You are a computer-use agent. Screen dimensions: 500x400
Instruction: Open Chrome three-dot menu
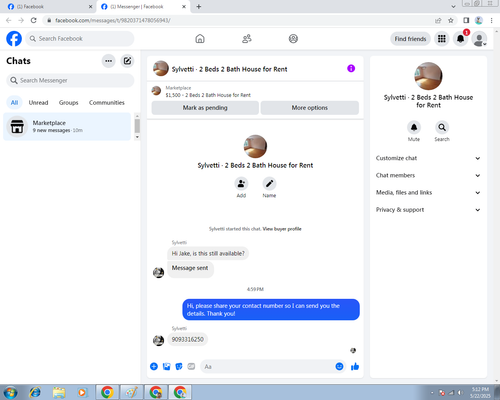pos(491,20)
